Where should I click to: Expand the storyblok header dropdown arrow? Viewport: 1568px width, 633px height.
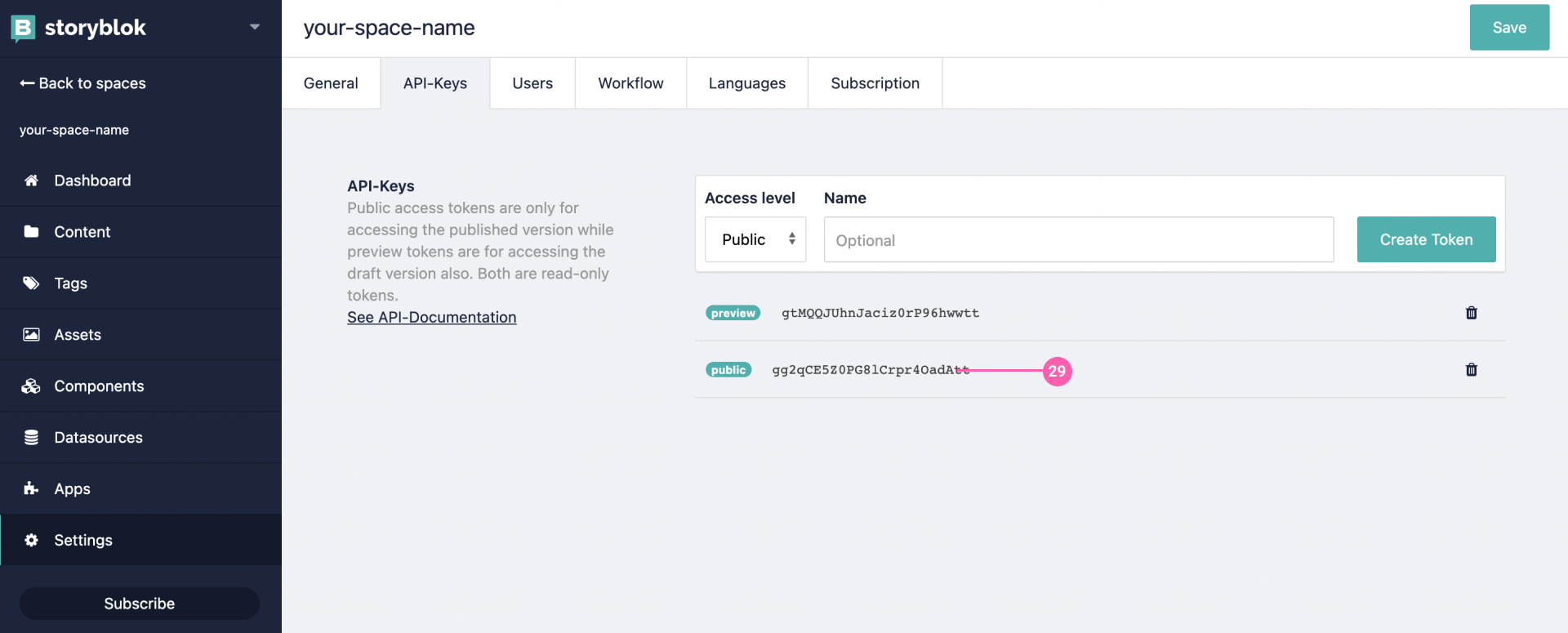pyautogui.click(x=255, y=27)
